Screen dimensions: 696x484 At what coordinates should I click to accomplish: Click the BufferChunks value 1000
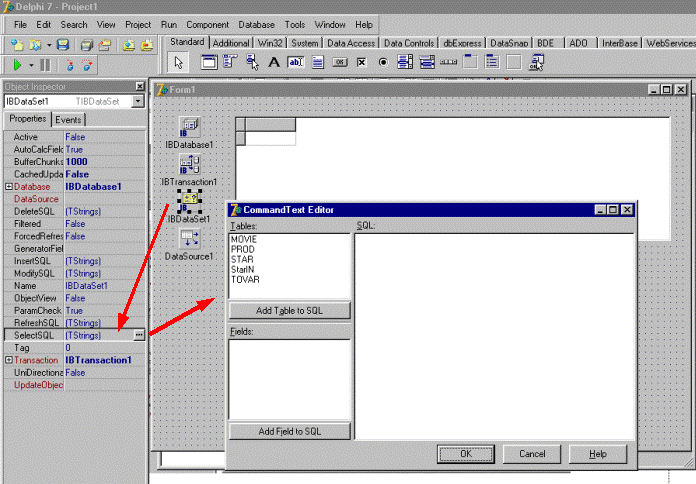105,162
